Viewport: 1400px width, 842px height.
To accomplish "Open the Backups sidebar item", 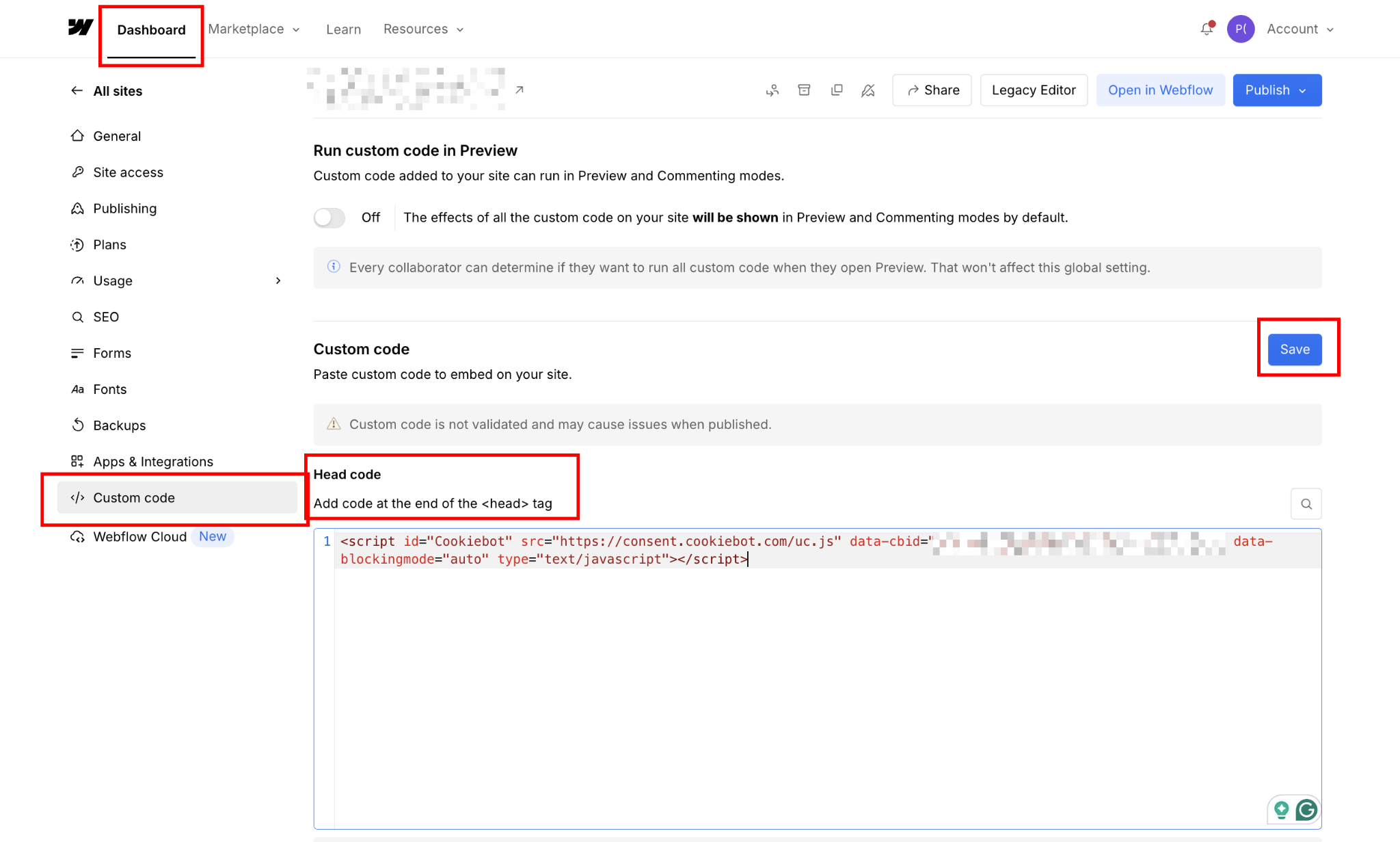I will (x=119, y=425).
